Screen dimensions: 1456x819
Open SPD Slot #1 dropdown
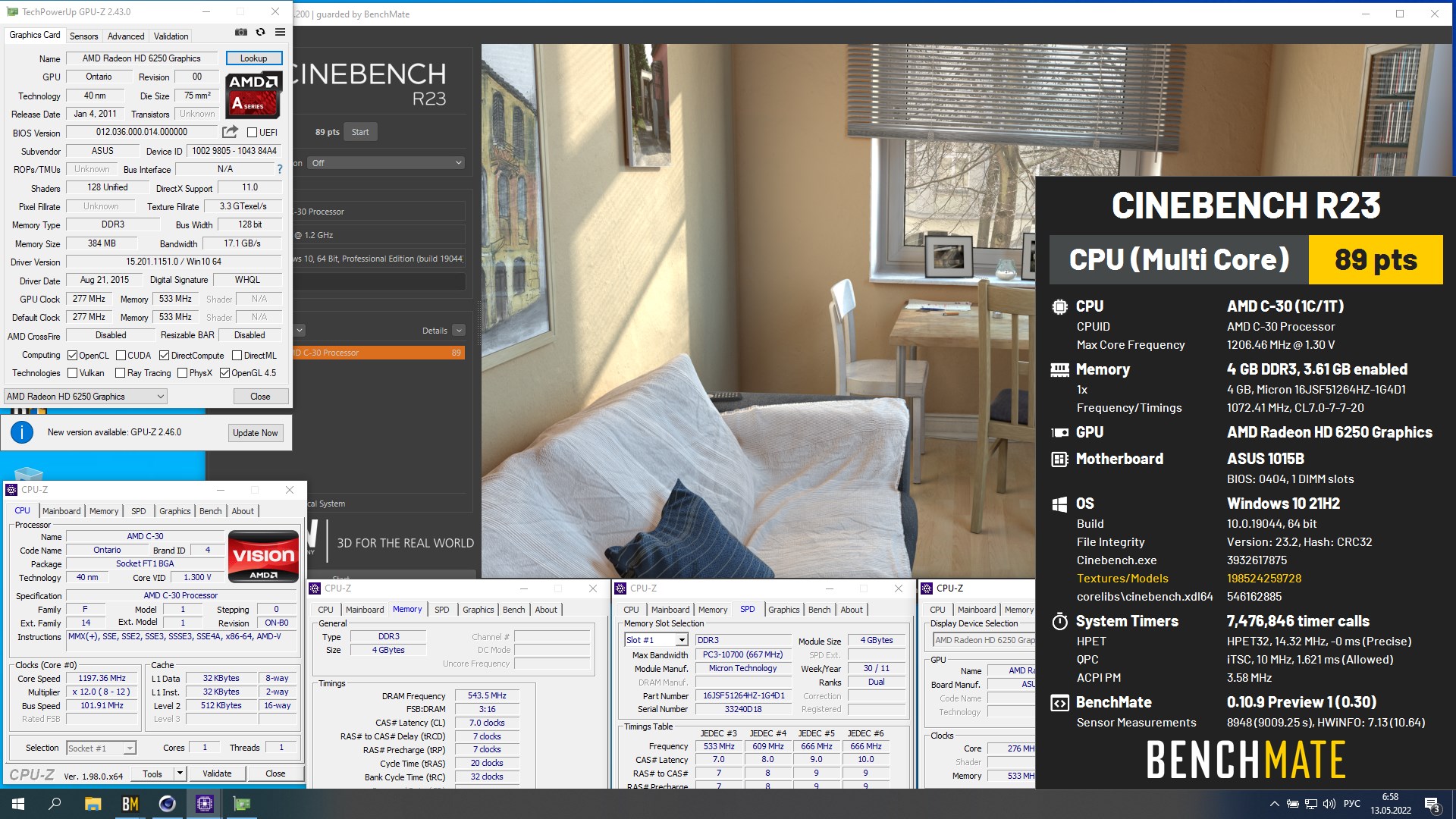pyautogui.click(x=656, y=641)
